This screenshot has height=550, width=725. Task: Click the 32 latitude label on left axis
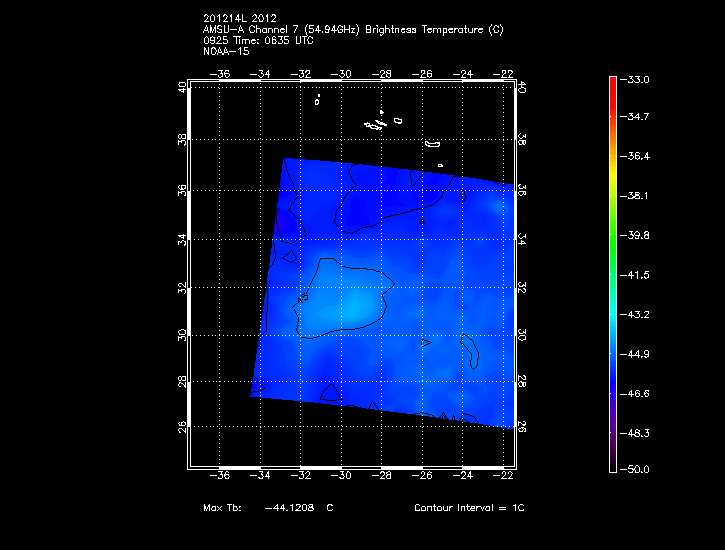pos(181,288)
